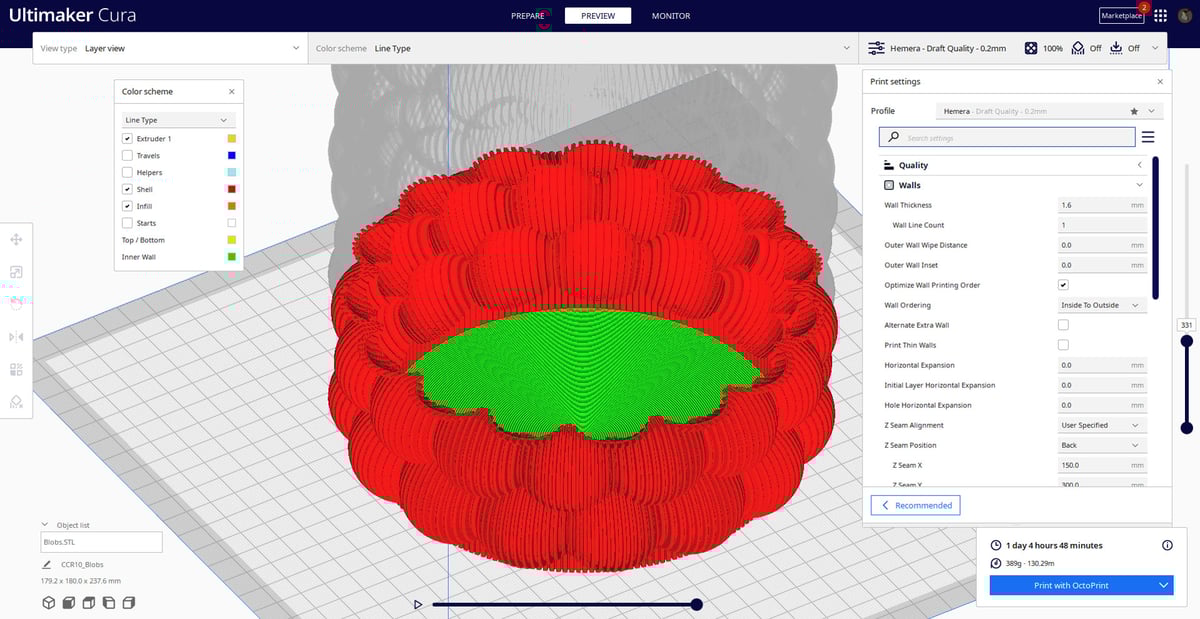Screen dimensions: 1200x619
Task: Toggle the Extruder 1 checkbox
Action: coord(127,138)
